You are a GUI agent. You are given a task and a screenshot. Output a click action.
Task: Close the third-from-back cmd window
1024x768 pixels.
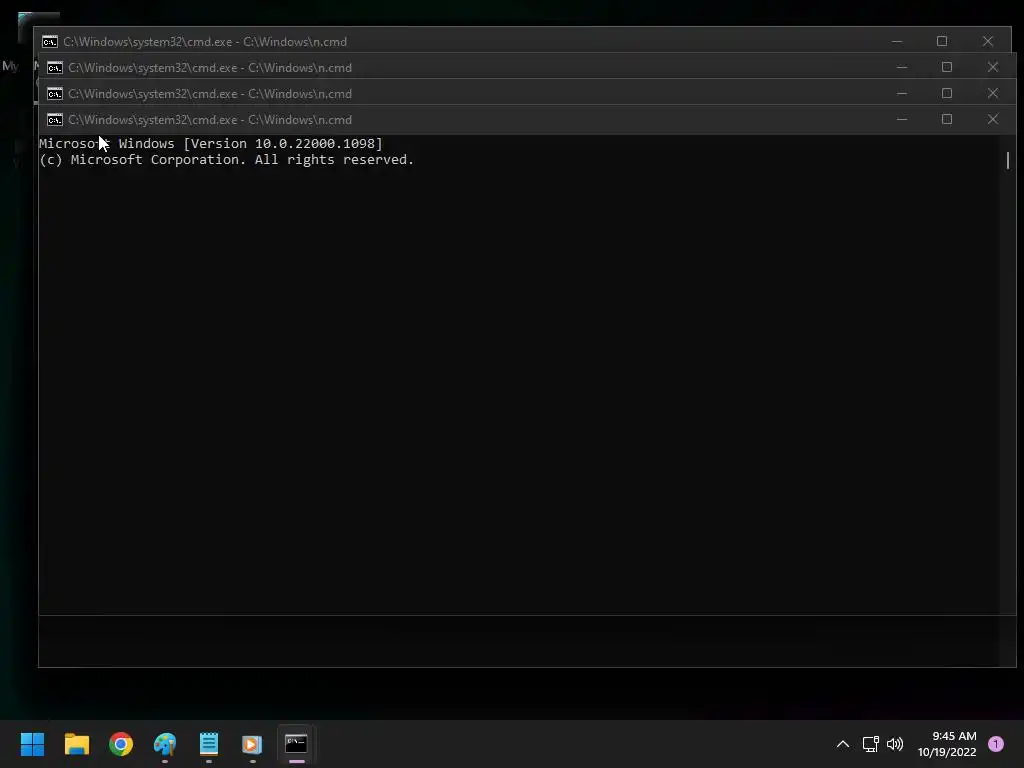[x=993, y=93]
